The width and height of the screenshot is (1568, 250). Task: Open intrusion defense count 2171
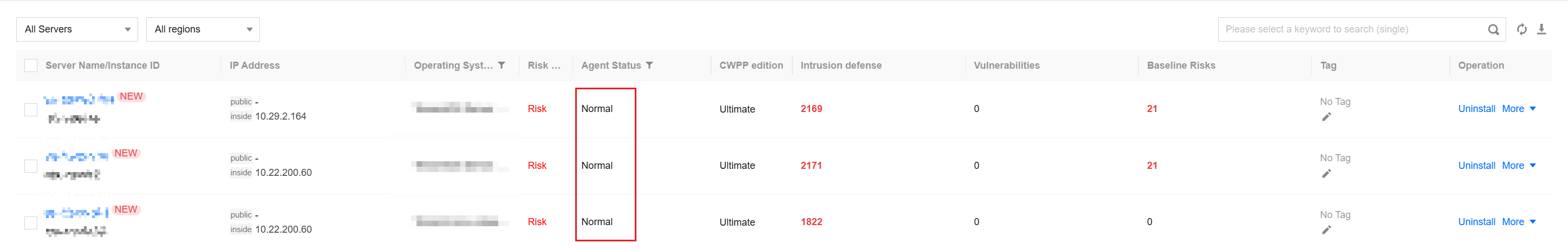coord(811,166)
